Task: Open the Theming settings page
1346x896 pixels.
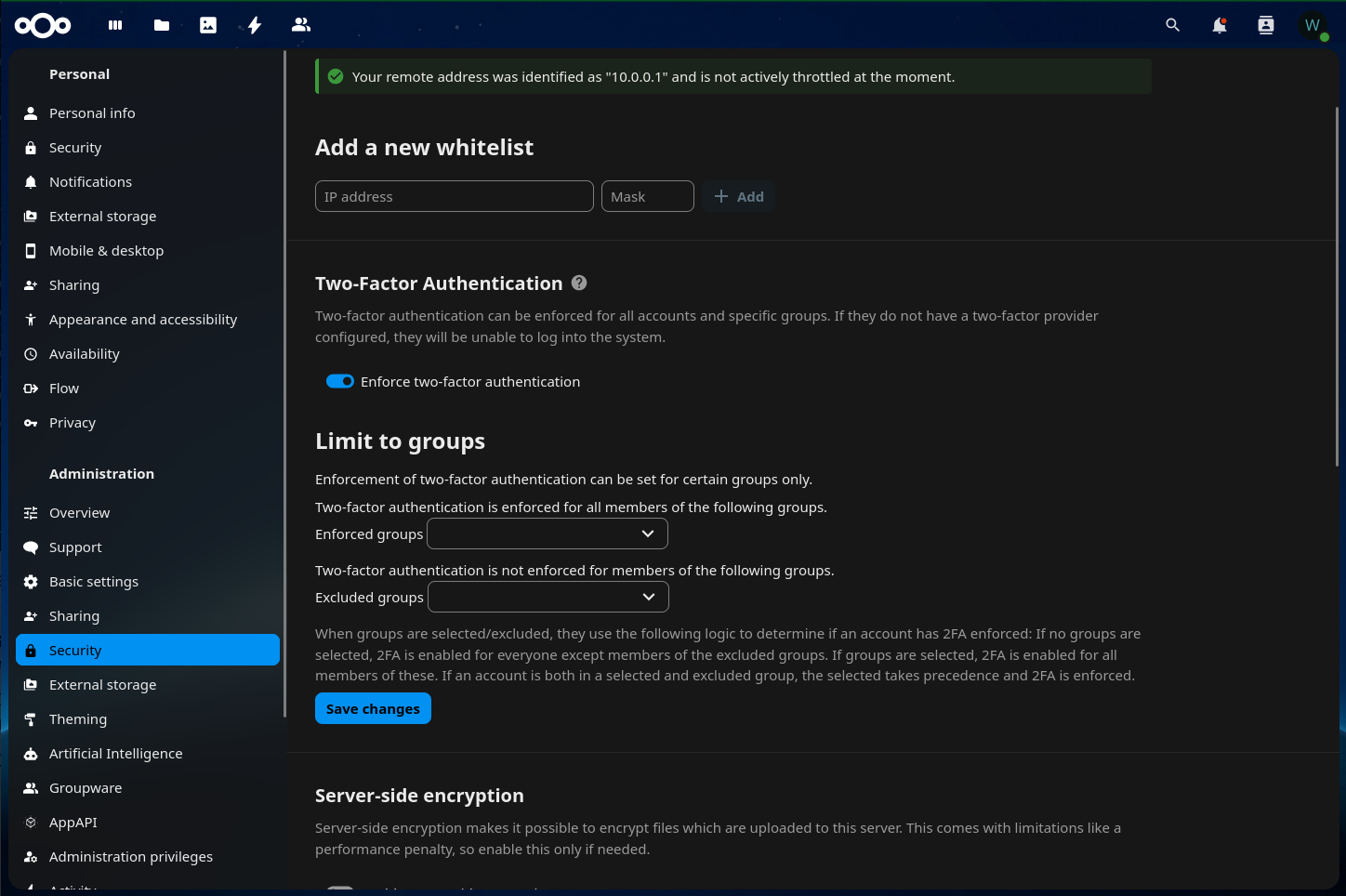Action: click(x=78, y=719)
